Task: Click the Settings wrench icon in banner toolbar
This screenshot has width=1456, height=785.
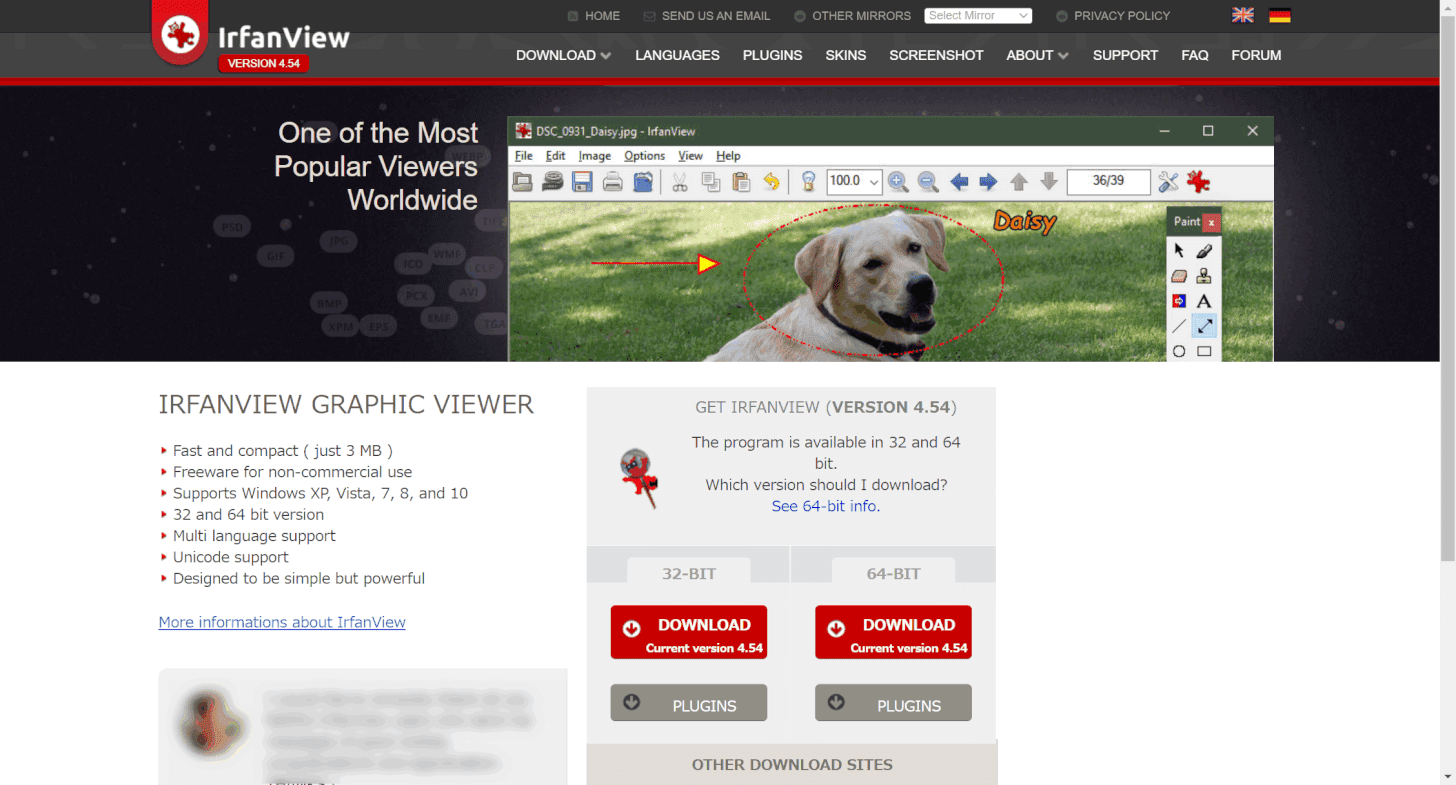Action: pyautogui.click(x=1168, y=182)
